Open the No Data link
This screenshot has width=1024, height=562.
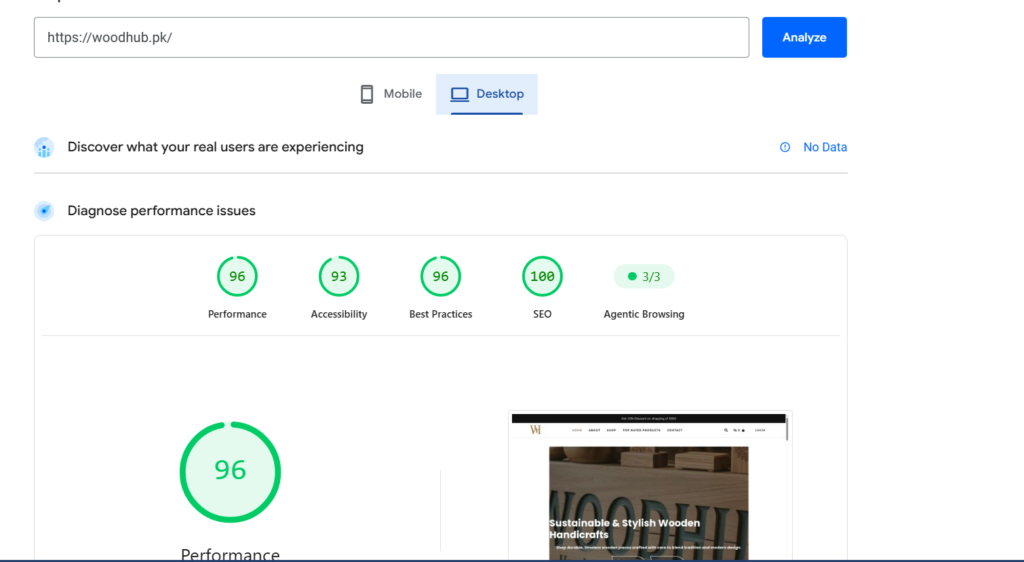tap(825, 148)
